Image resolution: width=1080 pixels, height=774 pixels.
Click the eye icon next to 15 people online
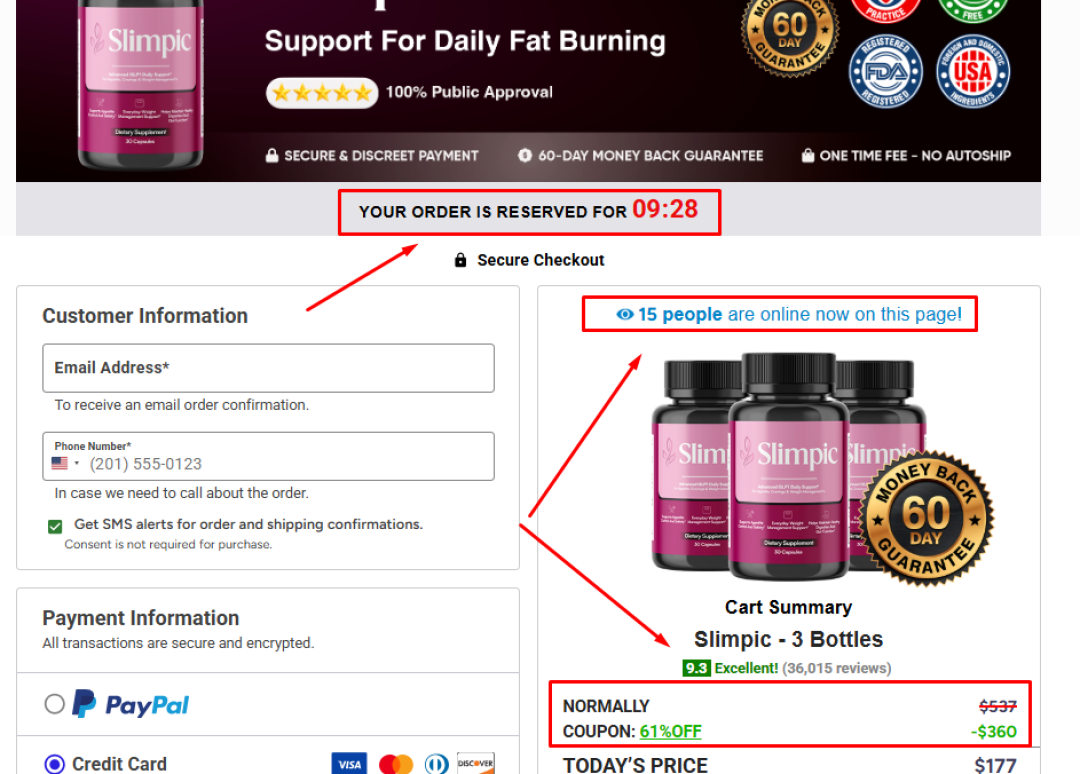[x=625, y=315]
